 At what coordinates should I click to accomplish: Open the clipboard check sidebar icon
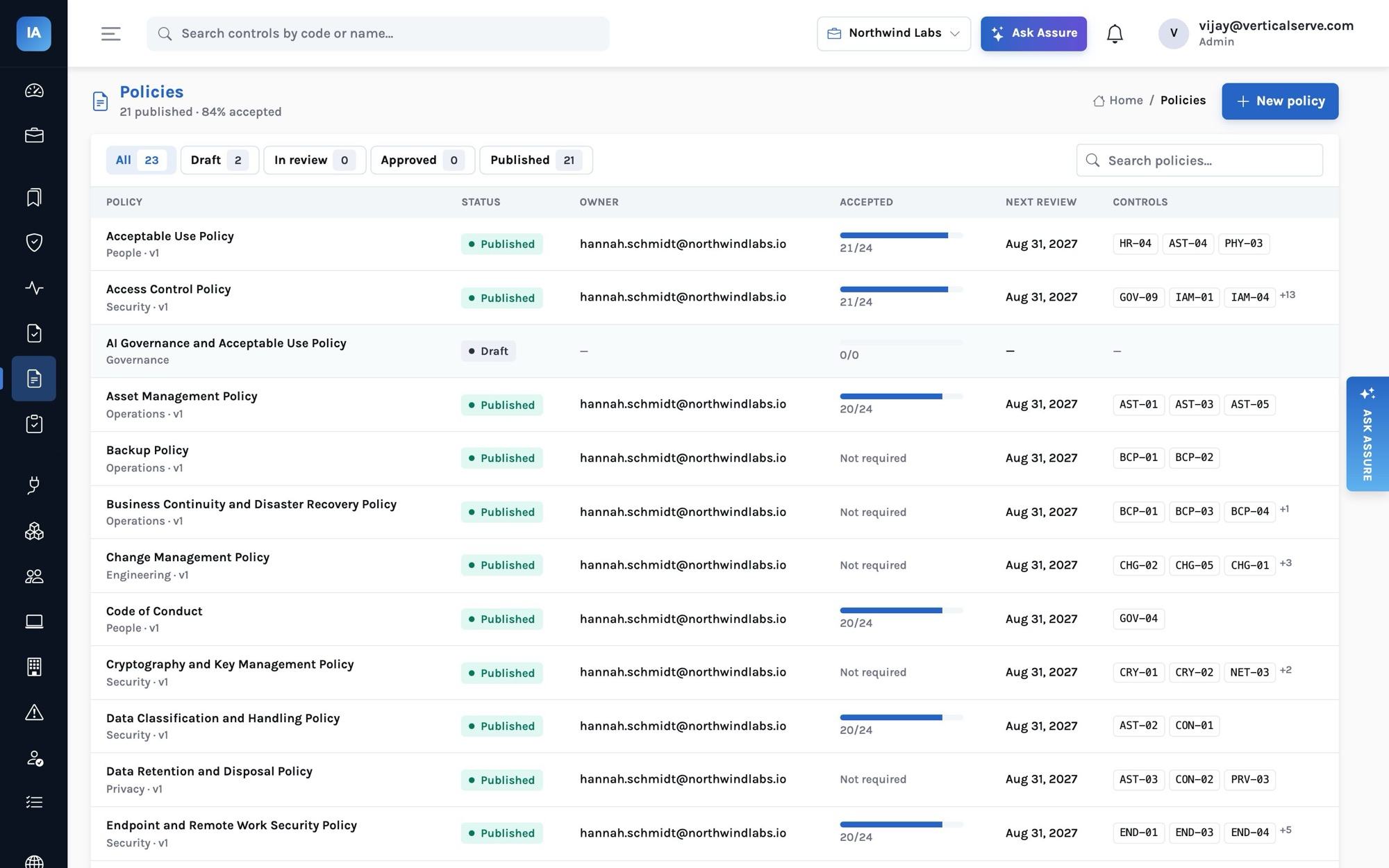pyautogui.click(x=34, y=424)
